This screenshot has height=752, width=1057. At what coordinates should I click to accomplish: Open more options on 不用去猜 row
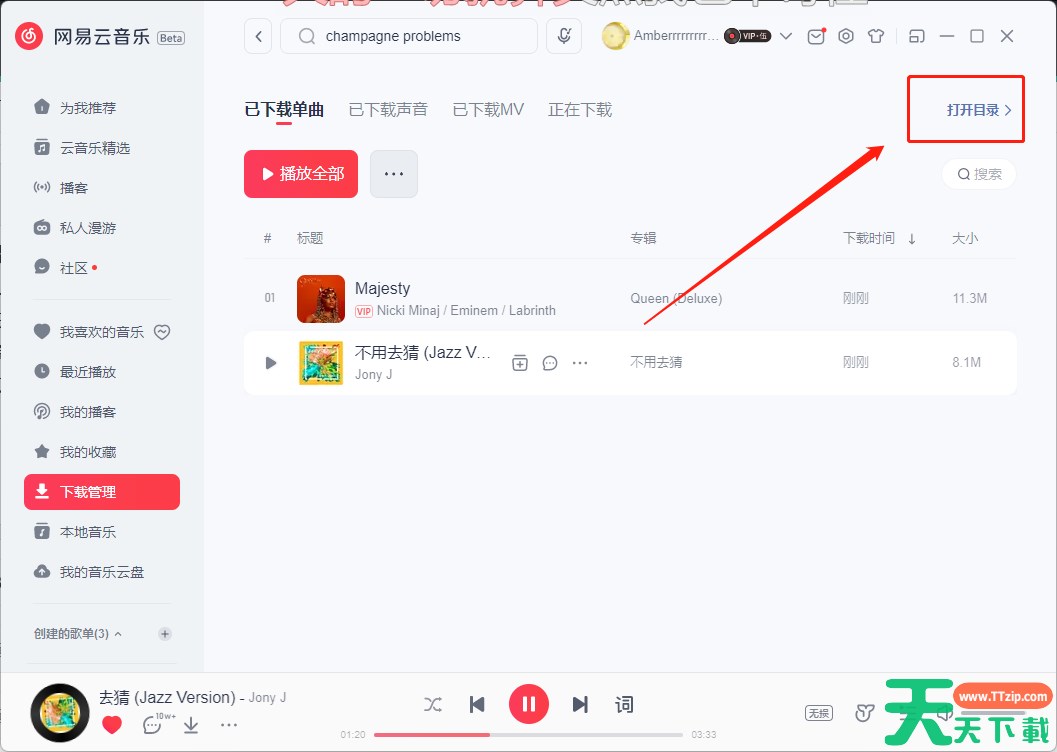580,363
